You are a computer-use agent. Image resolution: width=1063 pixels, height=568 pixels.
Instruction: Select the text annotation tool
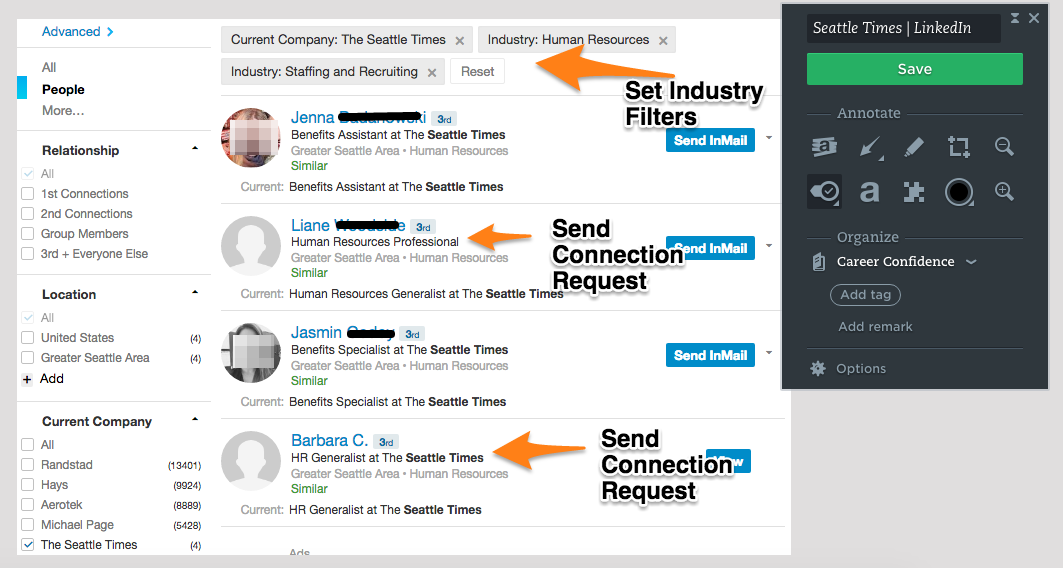coord(869,191)
